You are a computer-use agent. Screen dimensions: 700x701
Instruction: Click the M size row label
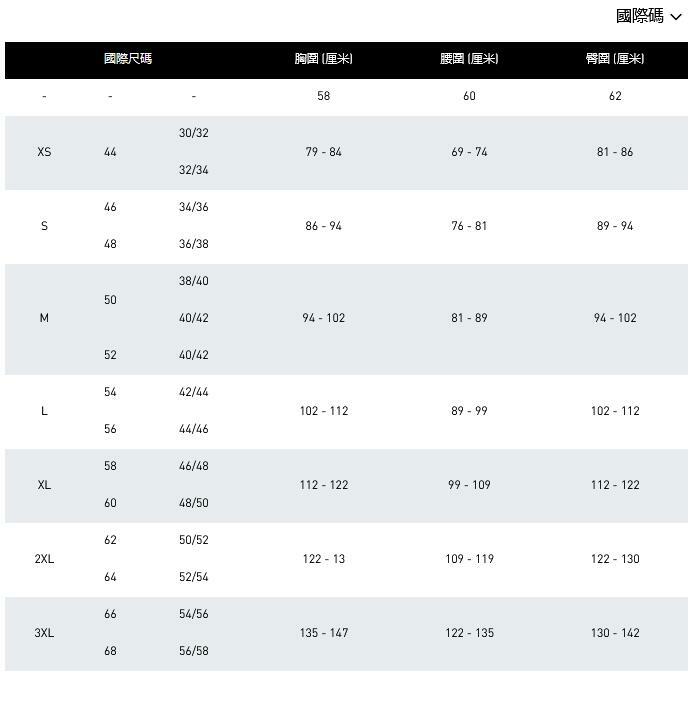pos(44,318)
